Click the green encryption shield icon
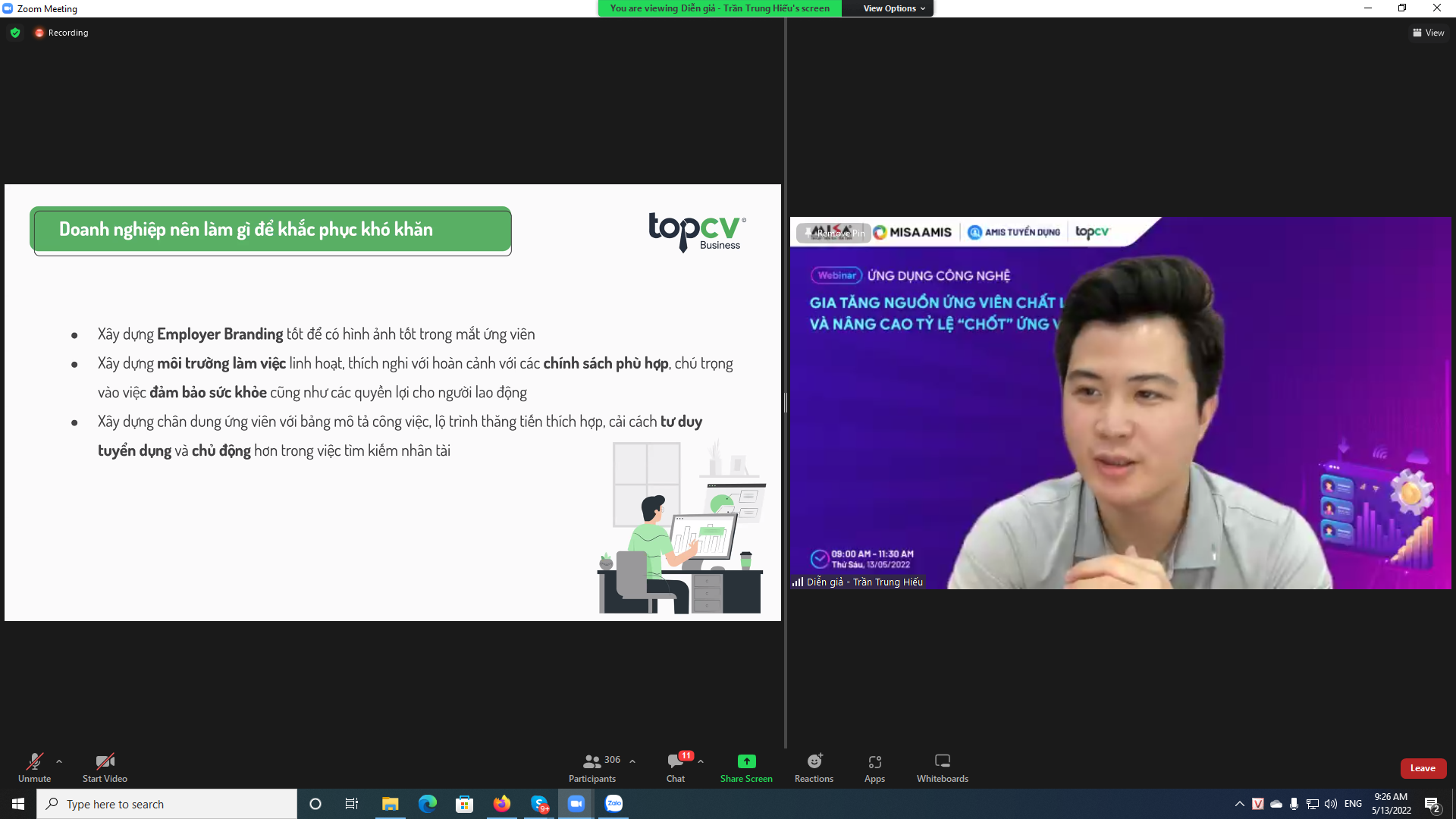 tap(15, 33)
